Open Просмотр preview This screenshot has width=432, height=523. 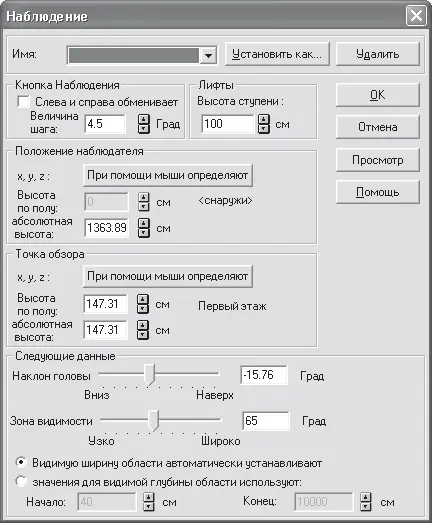coord(377,160)
